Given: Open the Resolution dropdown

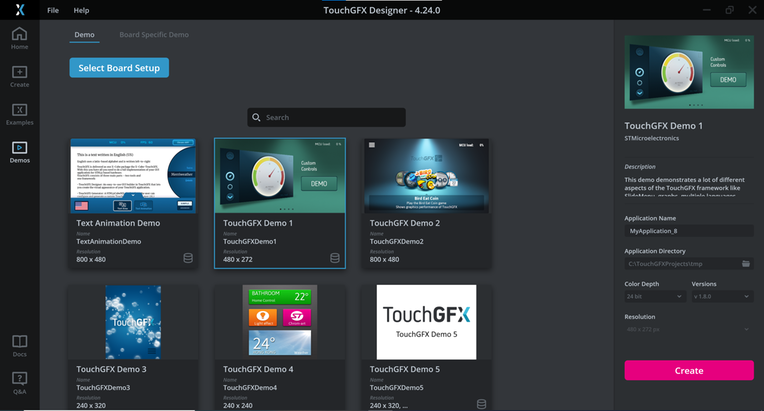Looking at the screenshot, I should click(689, 329).
